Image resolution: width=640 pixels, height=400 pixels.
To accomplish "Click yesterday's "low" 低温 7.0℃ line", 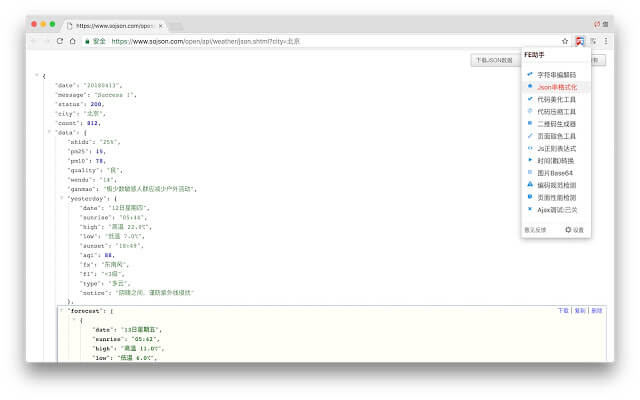I will pyautogui.click(x=112, y=236).
